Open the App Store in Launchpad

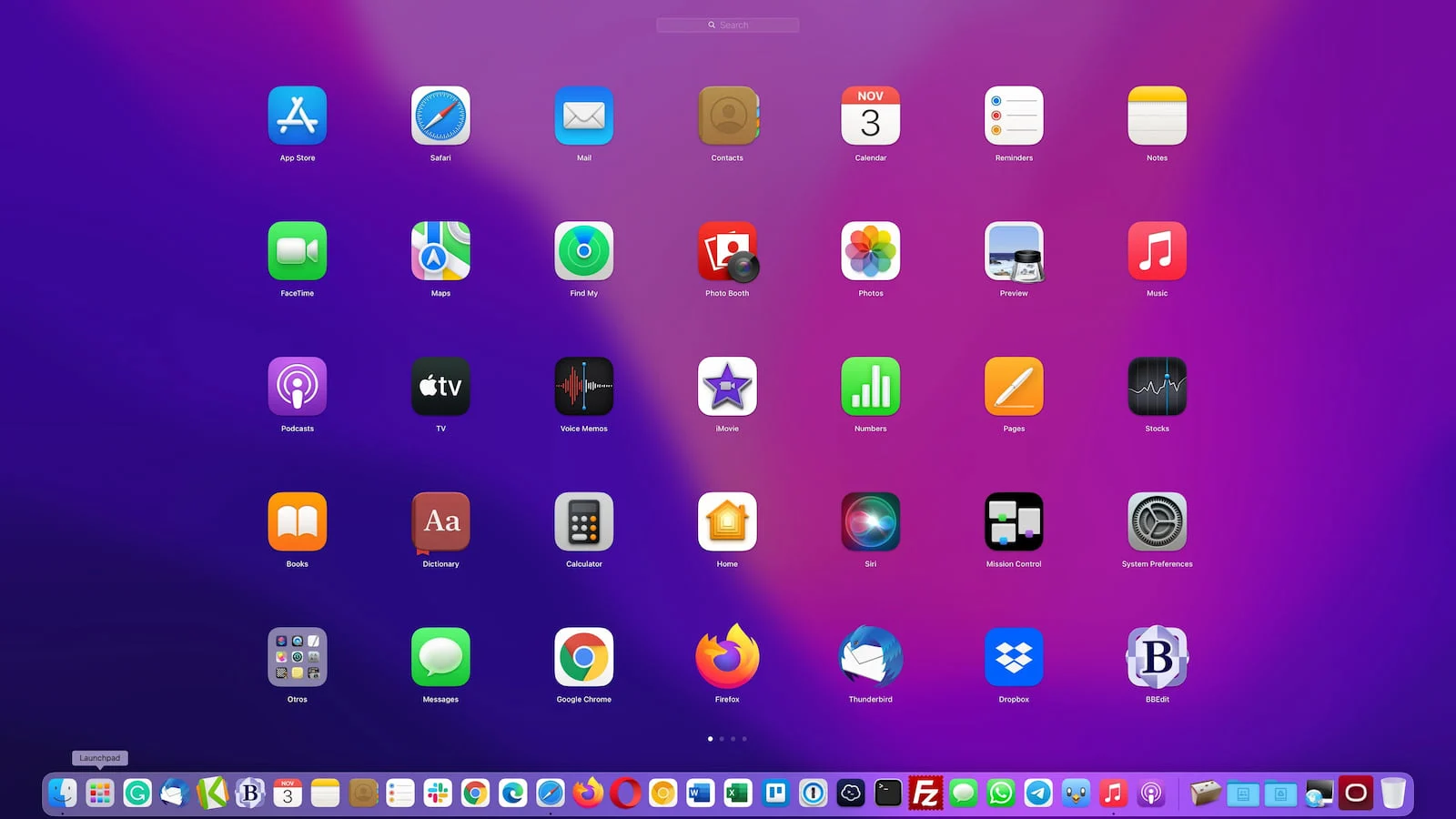tap(298, 116)
